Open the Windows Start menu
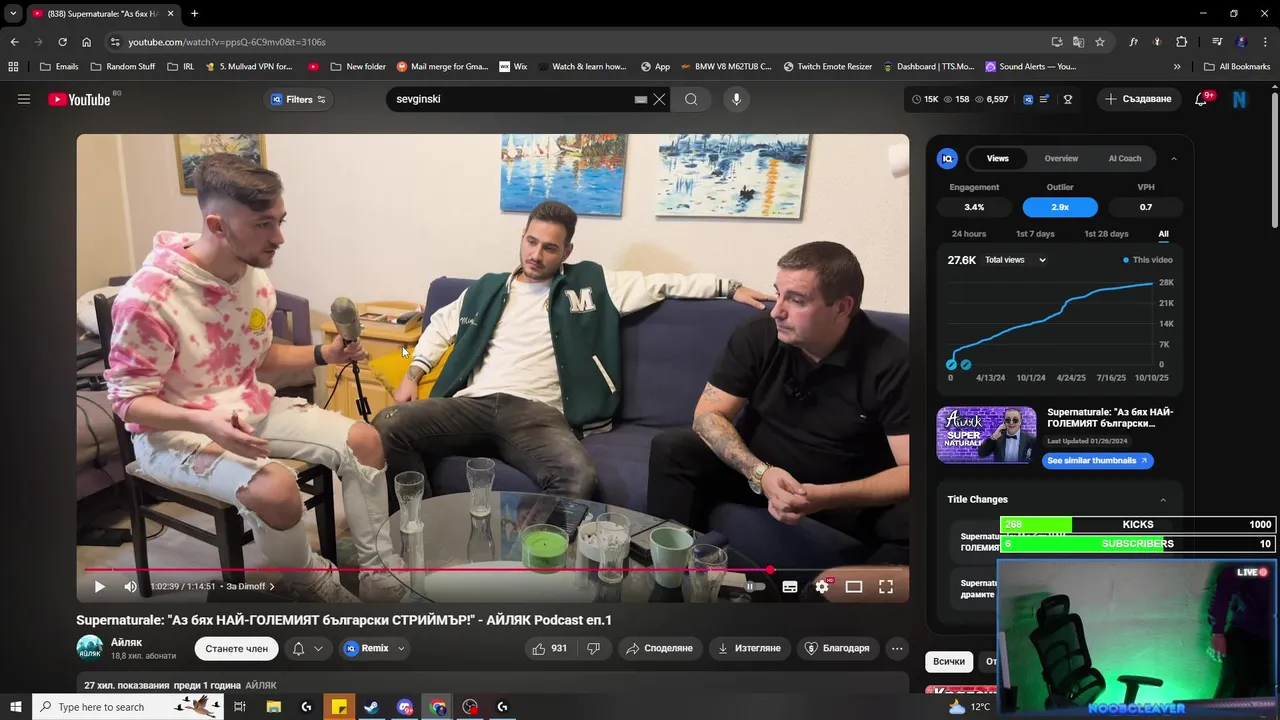Screen dimensions: 1280x720 (x=16, y=707)
